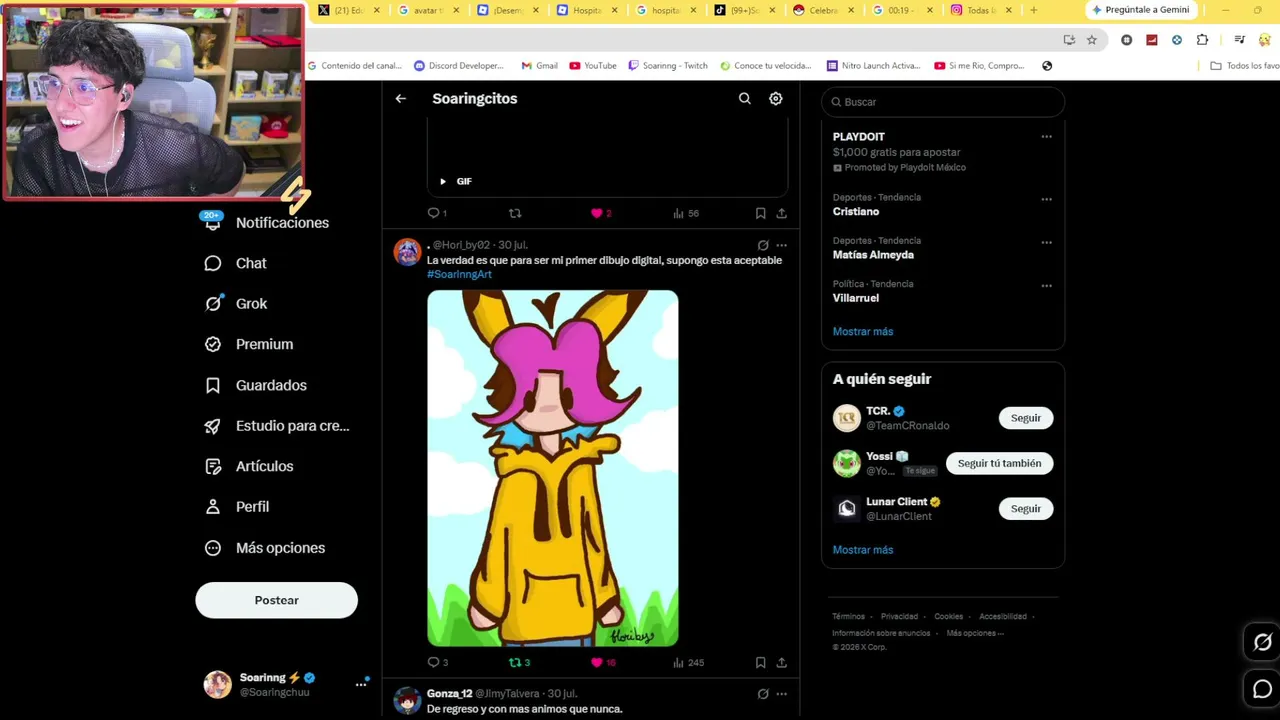Screen dimensions: 1280x720
Task: Open search within the Soaringcitos list
Action: pyautogui.click(x=745, y=99)
